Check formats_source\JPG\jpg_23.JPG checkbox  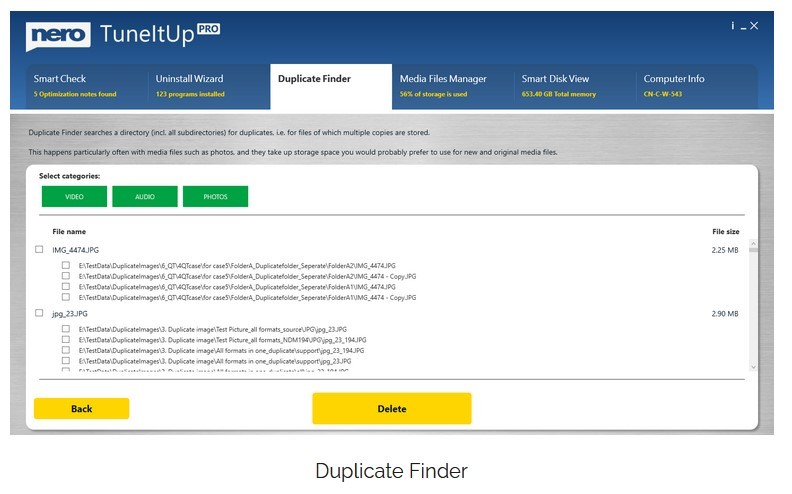tap(66, 329)
